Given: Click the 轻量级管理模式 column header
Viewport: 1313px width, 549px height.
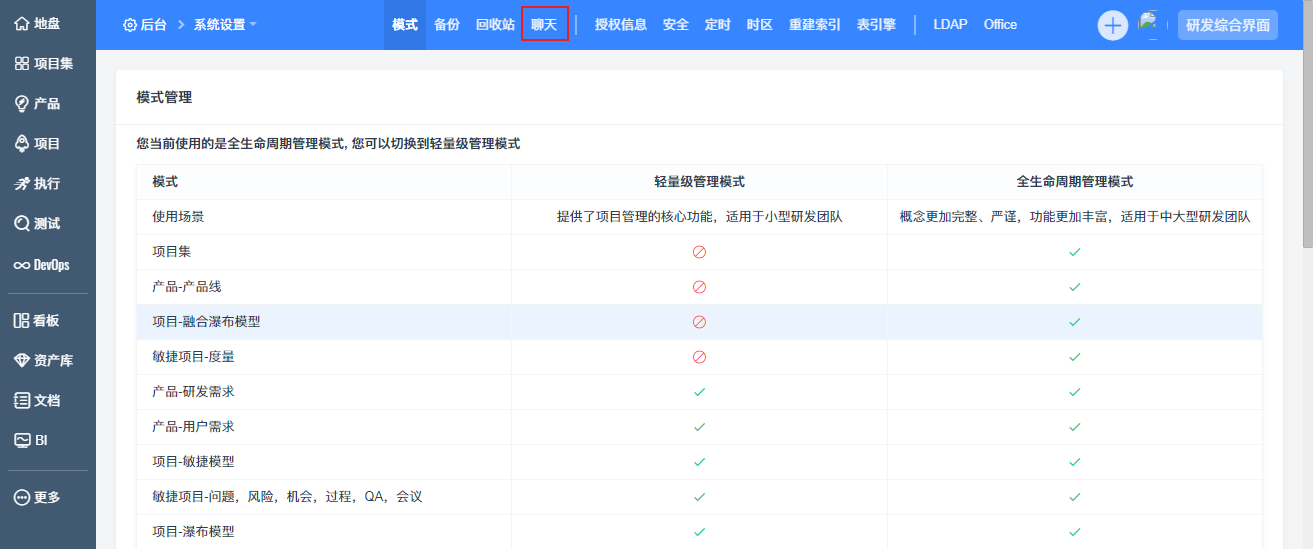Looking at the screenshot, I should coord(699,182).
